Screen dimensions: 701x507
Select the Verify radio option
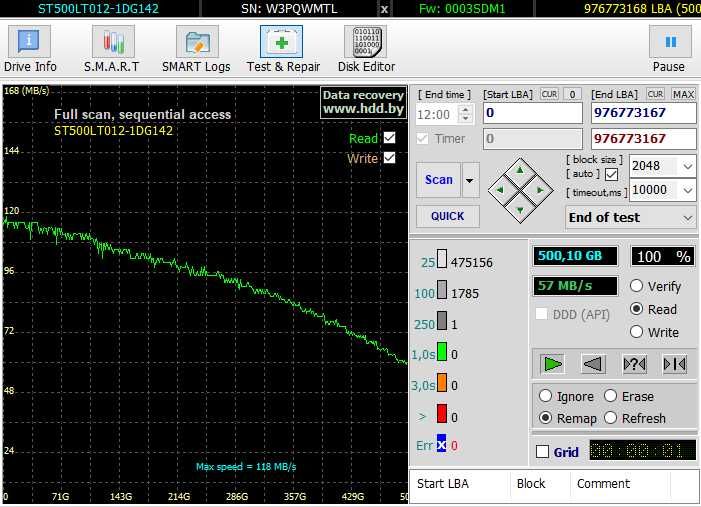(637, 286)
